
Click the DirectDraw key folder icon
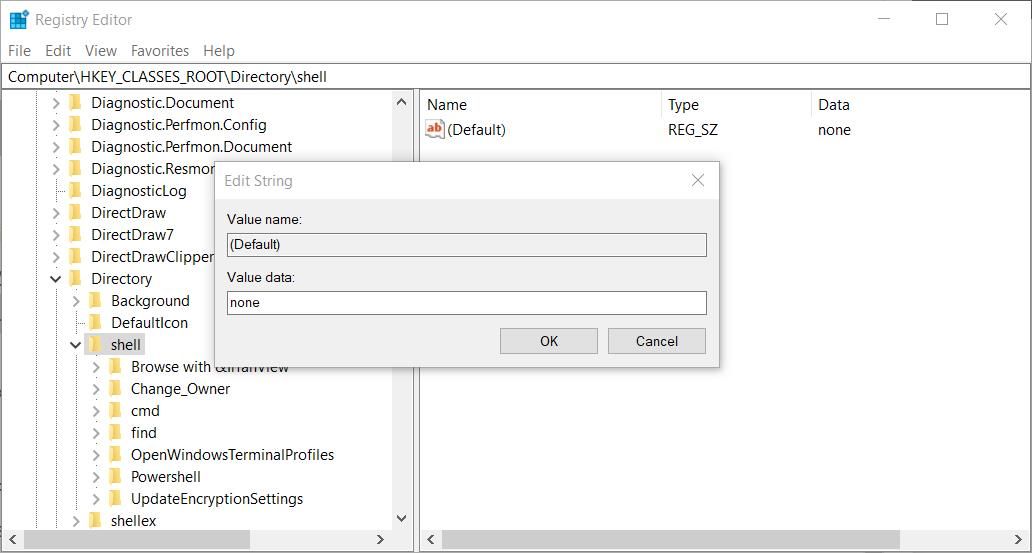click(x=75, y=213)
